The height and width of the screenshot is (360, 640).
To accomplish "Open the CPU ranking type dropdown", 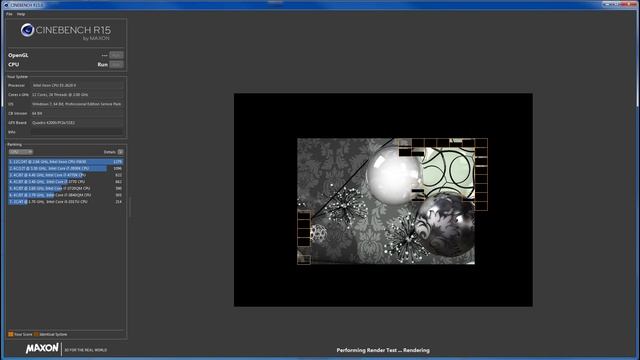I will [x=20, y=152].
